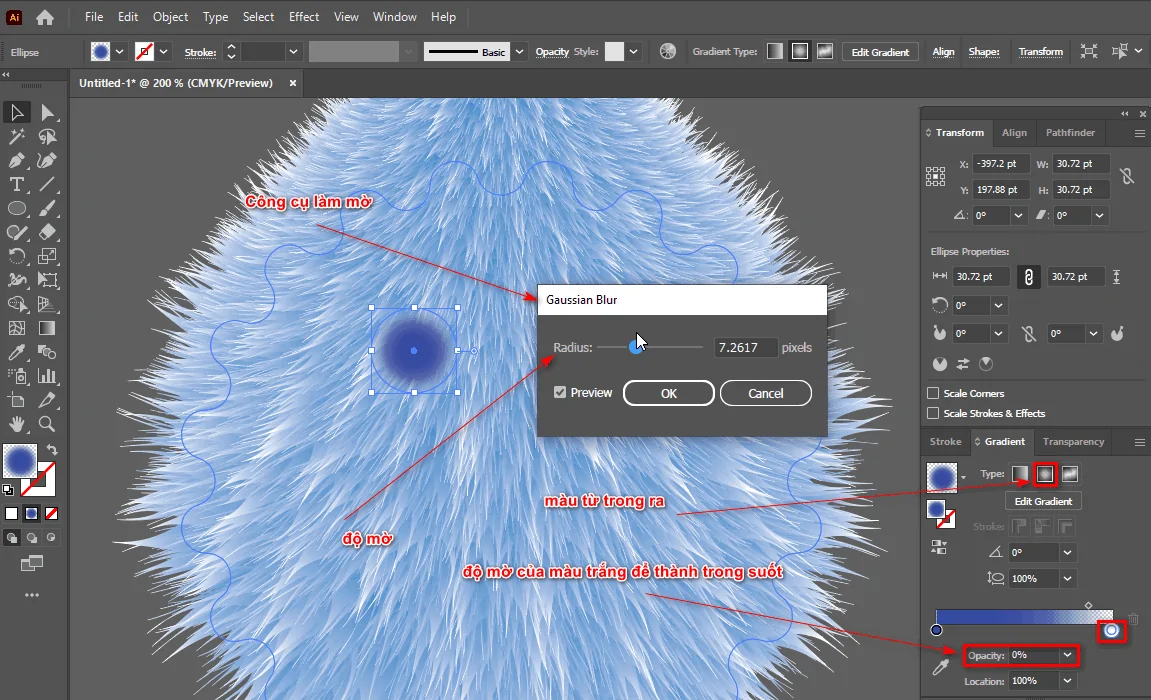Click the Home icon in the top bar
The width and height of the screenshot is (1151, 700).
[45, 17]
